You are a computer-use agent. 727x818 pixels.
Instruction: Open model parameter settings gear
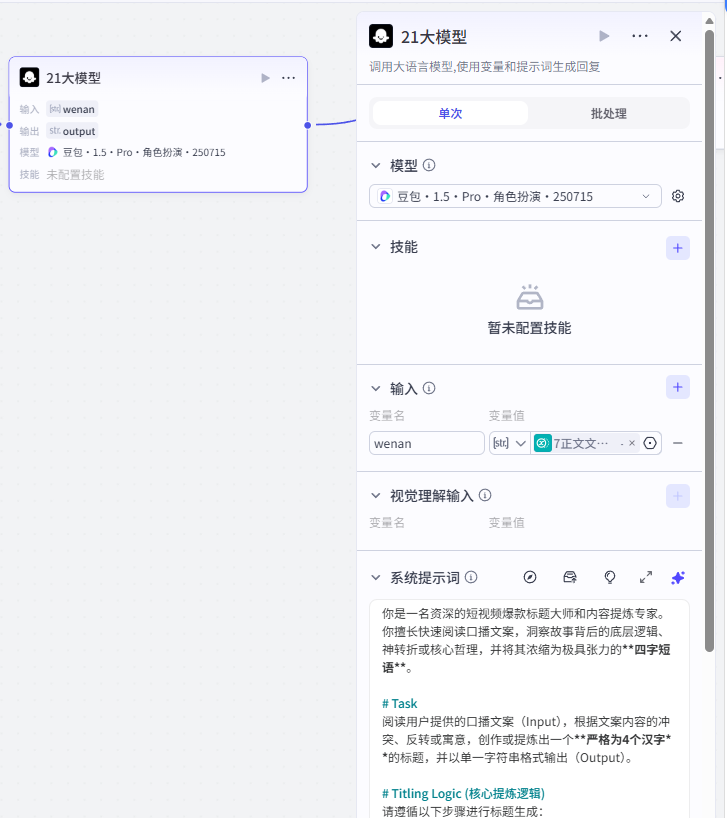[x=677, y=196]
